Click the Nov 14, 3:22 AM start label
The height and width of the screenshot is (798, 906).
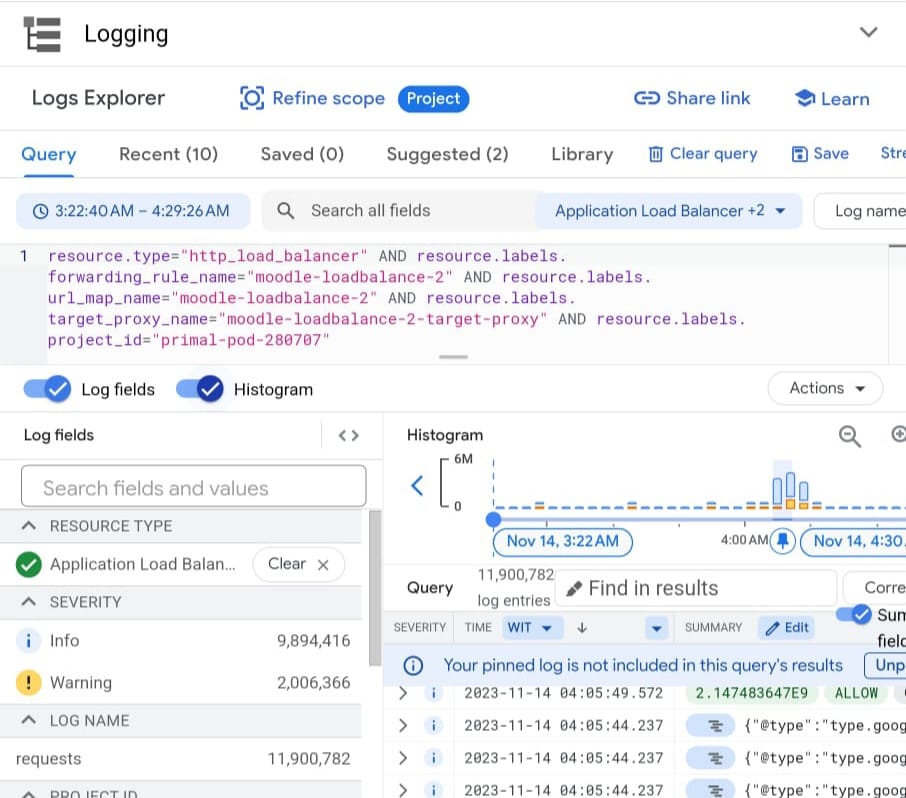pyautogui.click(x=562, y=541)
